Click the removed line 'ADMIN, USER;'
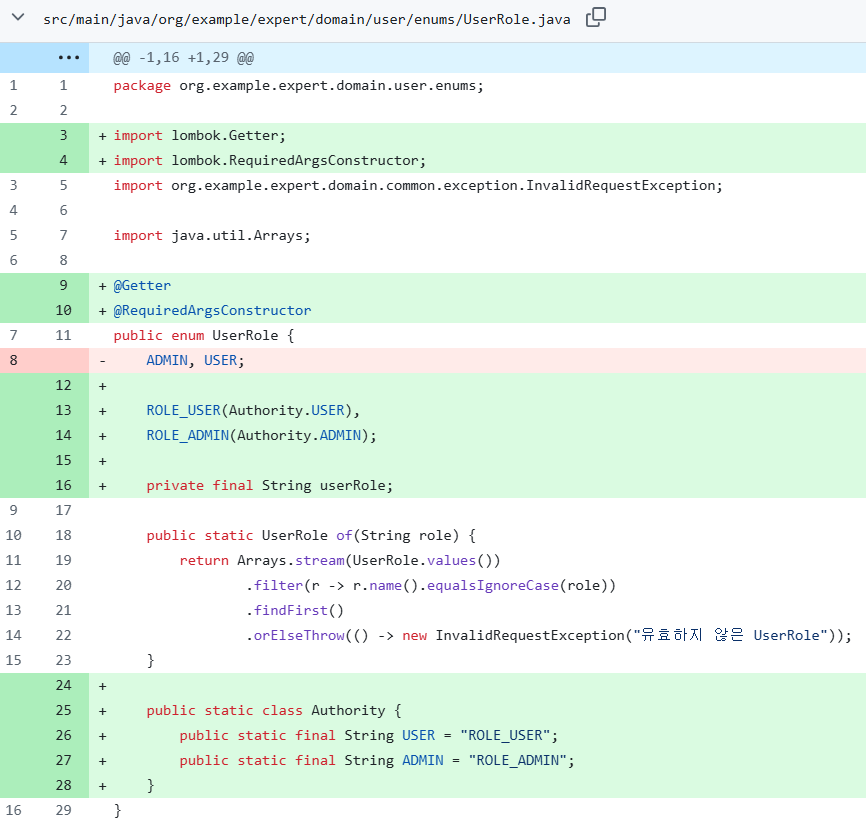Image resolution: width=866 pixels, height=822 pixels. click(195, 360)
